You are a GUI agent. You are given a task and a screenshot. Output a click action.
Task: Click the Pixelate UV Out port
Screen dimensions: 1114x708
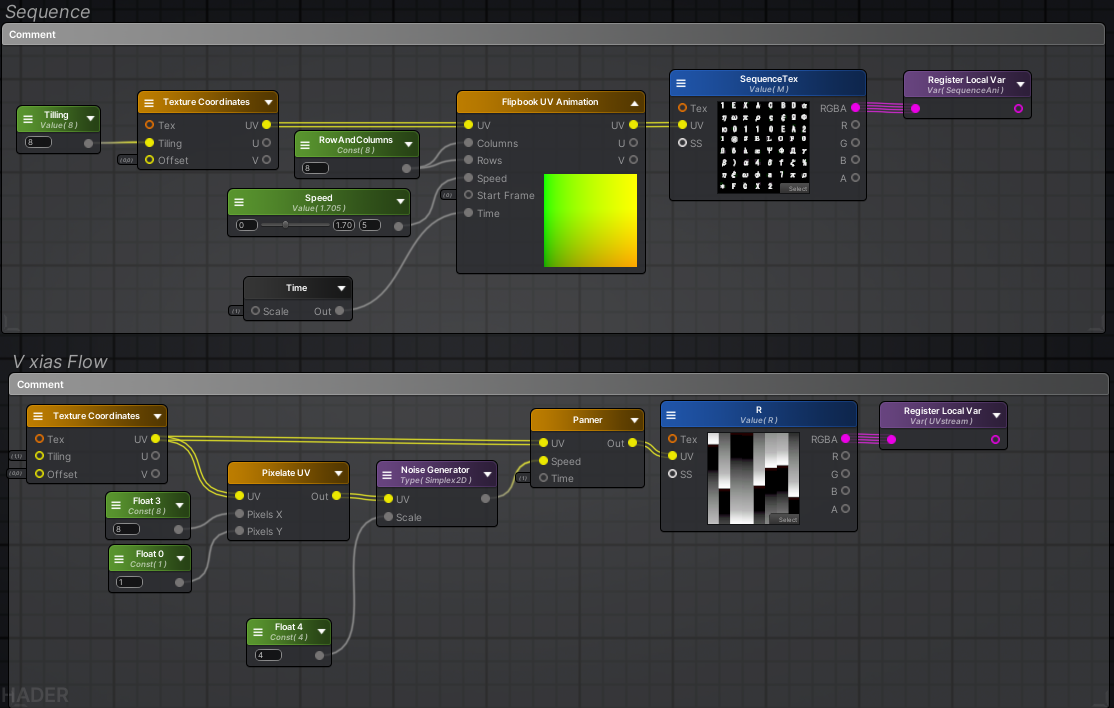coord(337,496)
